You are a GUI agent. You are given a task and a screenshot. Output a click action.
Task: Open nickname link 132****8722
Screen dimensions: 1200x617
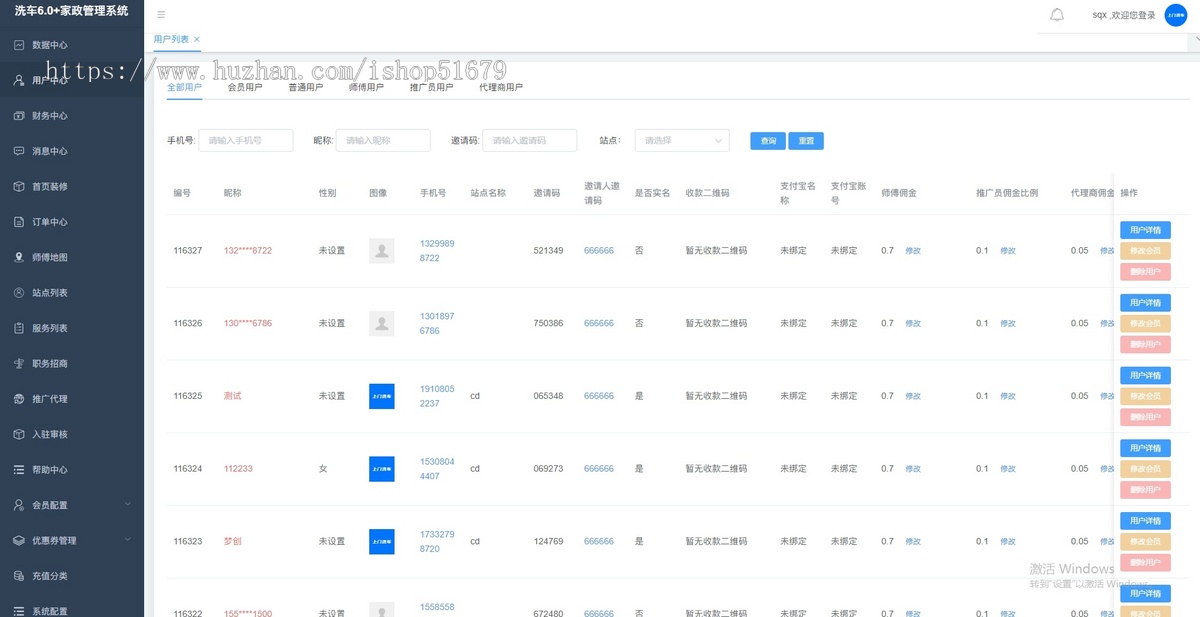pyautogui.click(x=248, y=251)
